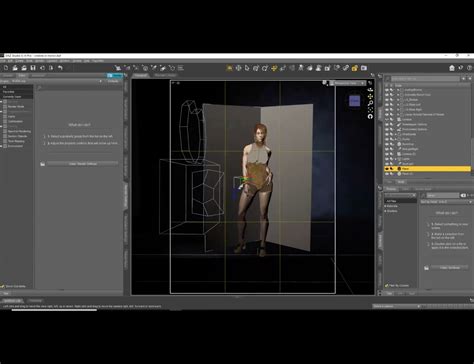Click the Home icon at the top right
Screen dimensions: 474x364
click(452, 68)
